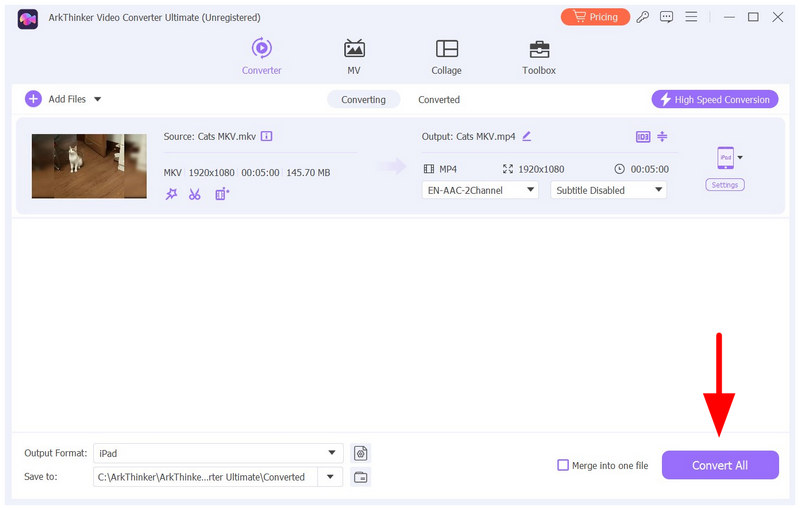Click the ArkThinker app logo
800x510 pixels.
pos(28,19)
